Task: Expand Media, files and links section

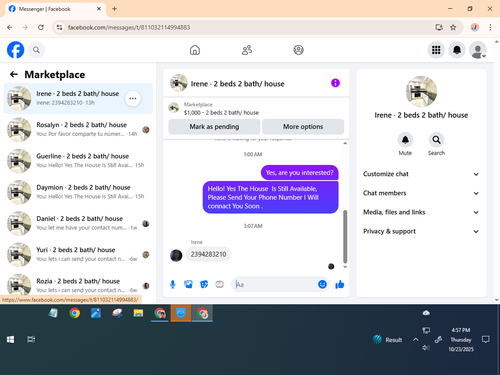Action: (421, 212)
